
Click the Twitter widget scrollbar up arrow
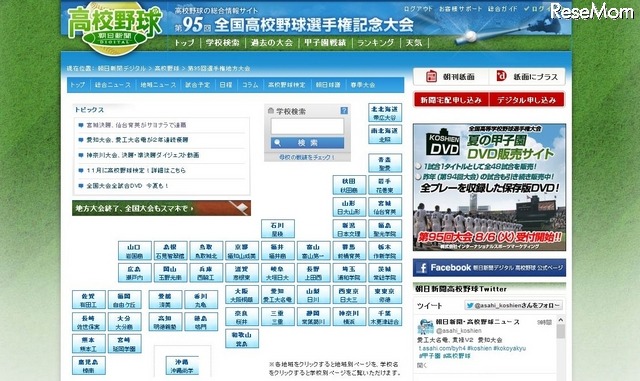coord(560,321)
